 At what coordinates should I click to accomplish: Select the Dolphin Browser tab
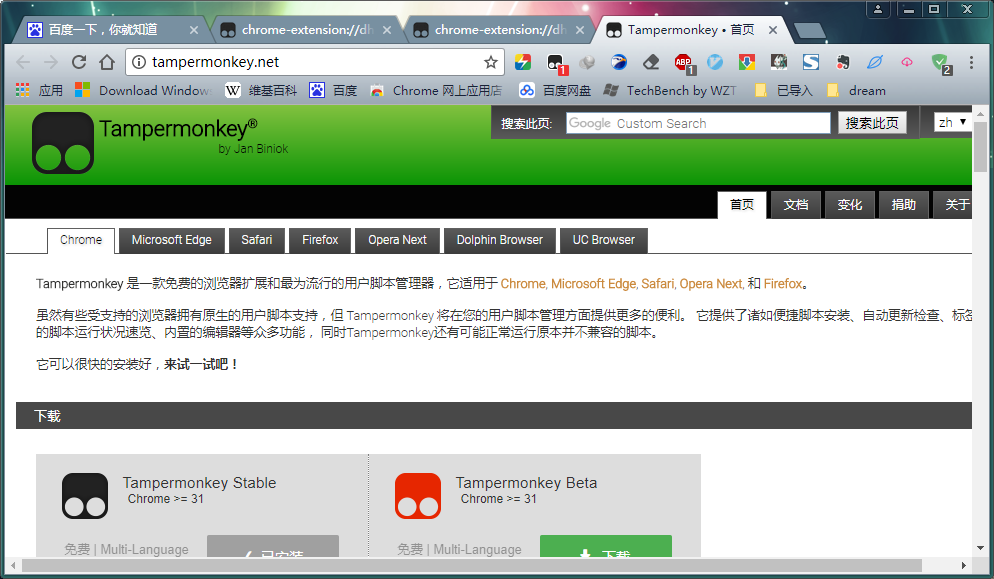coord(500,240)
